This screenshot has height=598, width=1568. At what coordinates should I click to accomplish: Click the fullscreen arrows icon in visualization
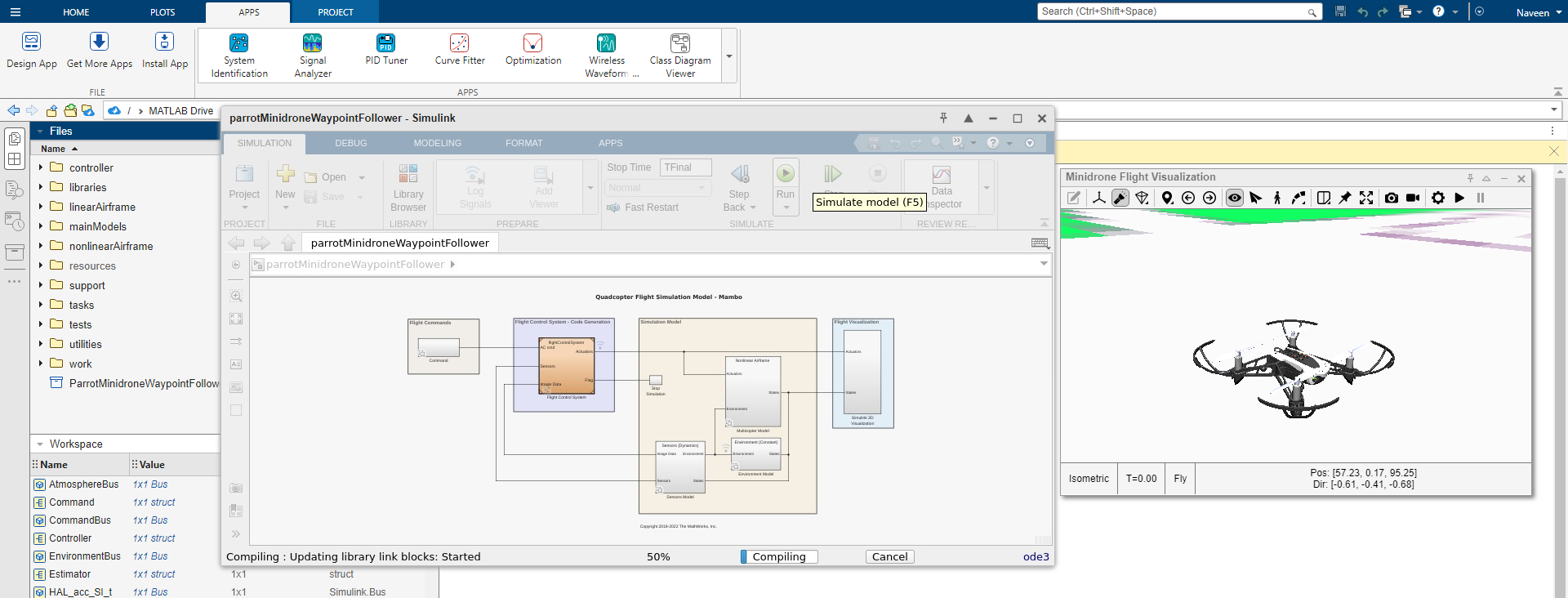pos(1366,198)
